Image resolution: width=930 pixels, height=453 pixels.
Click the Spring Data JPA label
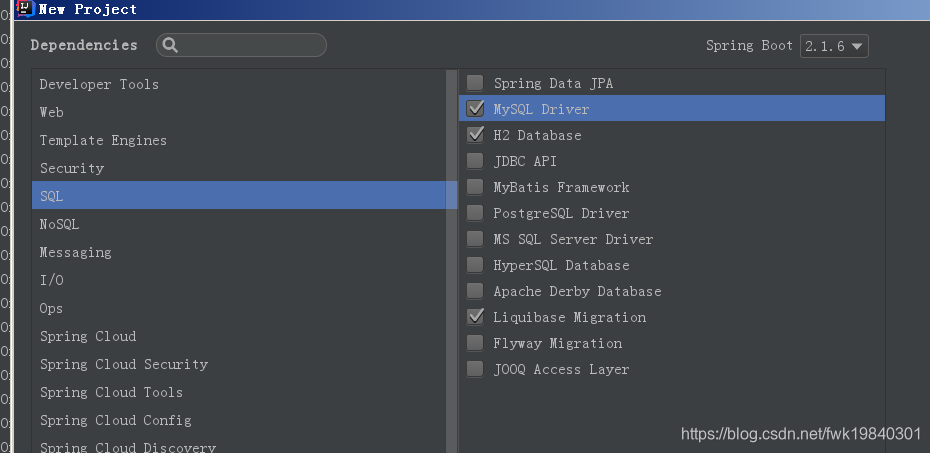click(553, 84)
